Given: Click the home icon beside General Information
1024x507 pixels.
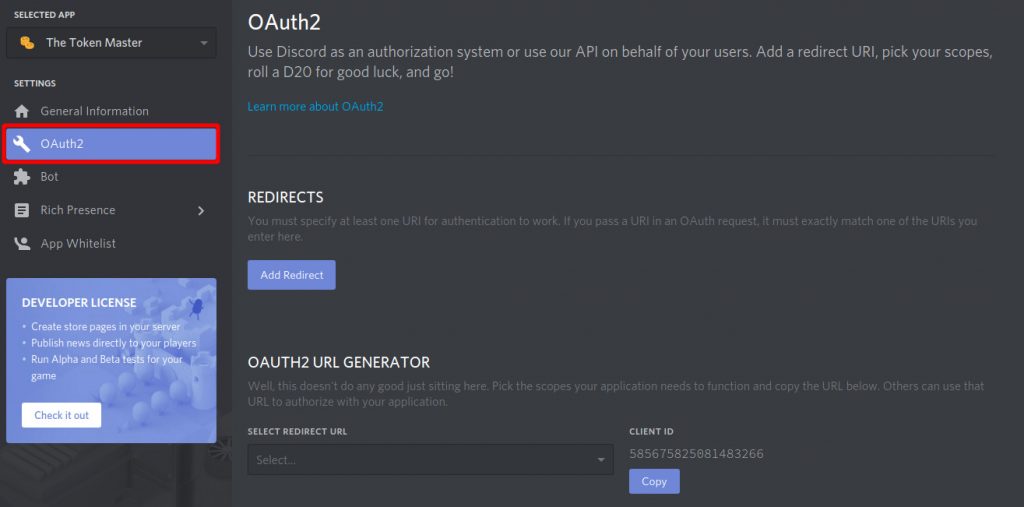Looking at the screenshot, I should [x=22, y=112].
